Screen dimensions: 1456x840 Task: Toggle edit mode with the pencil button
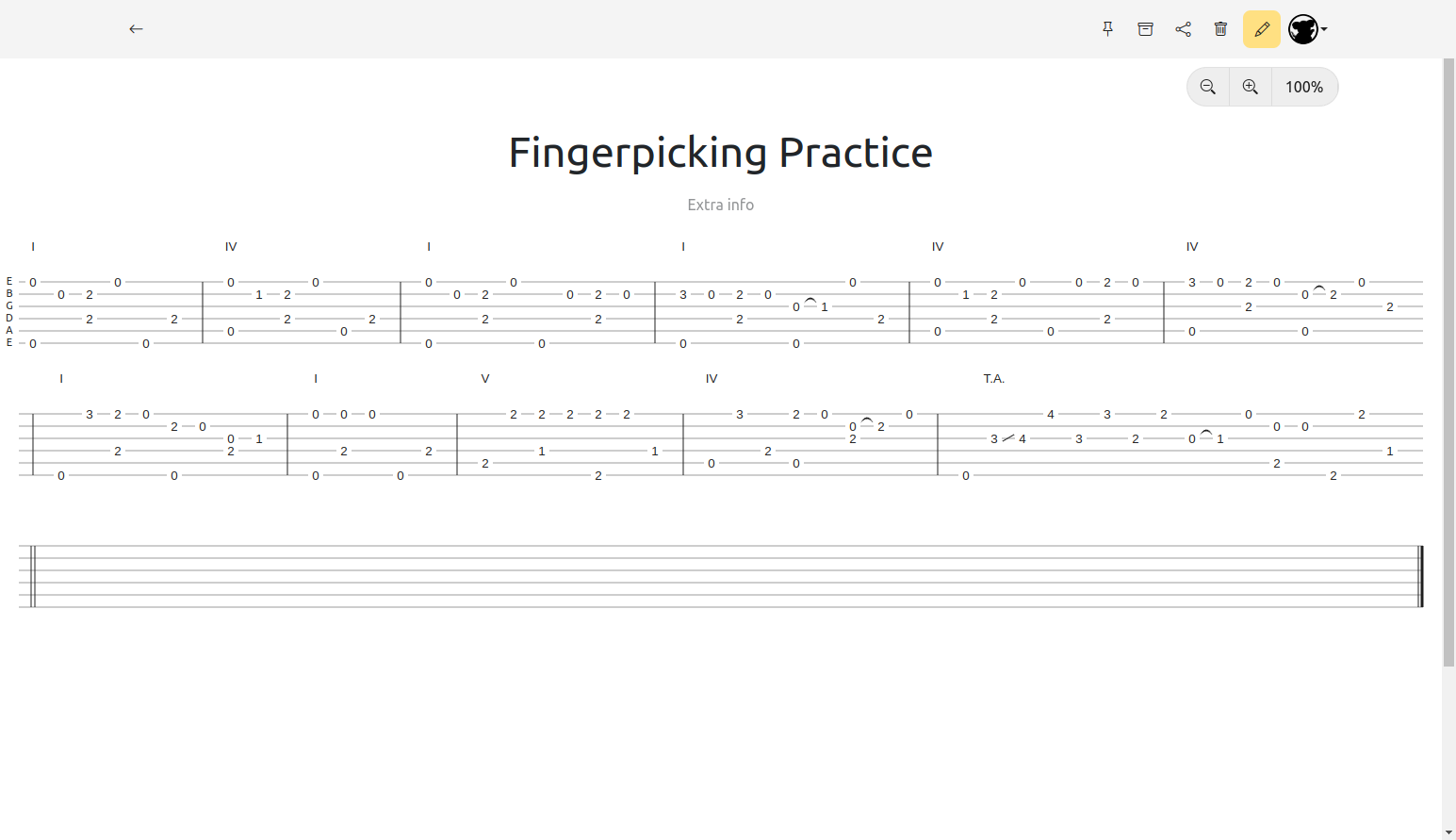pyautogui.click(x=1261, y=29)
